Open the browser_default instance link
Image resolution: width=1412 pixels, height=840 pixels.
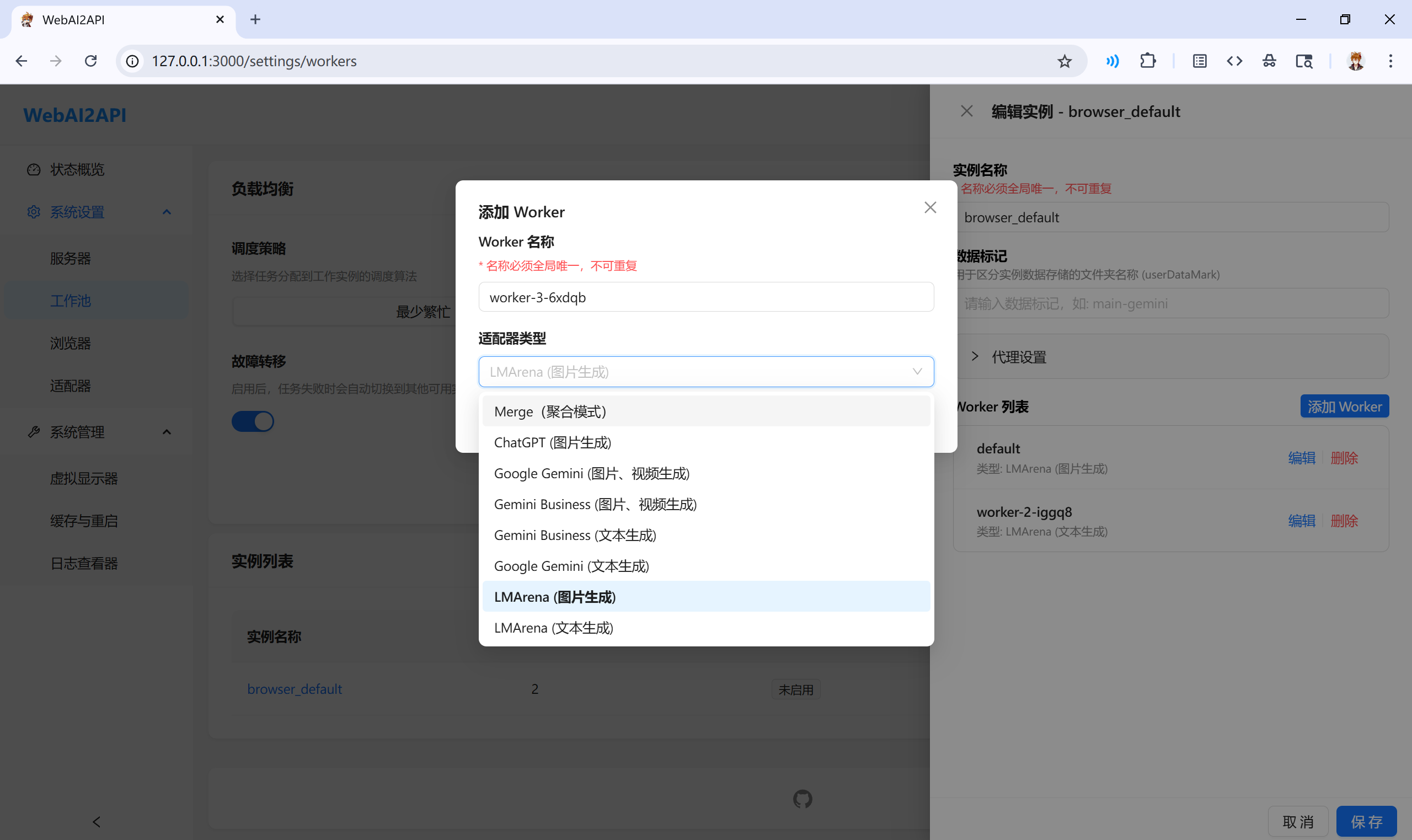295,689
